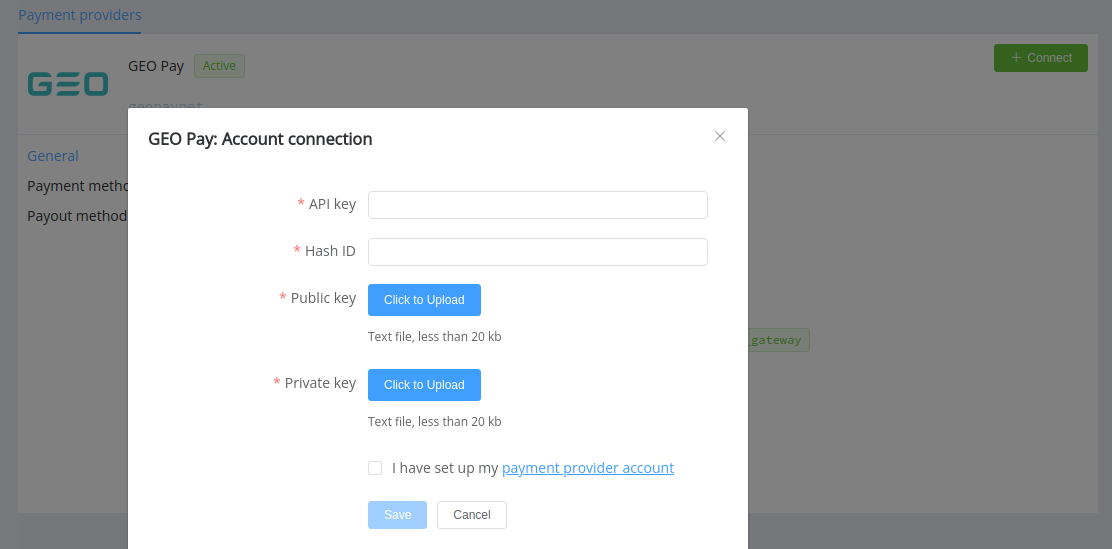Upload a file for Private key
This screenshot has height=549, width=1112.
pyautogui.click(x=424, y=385)
